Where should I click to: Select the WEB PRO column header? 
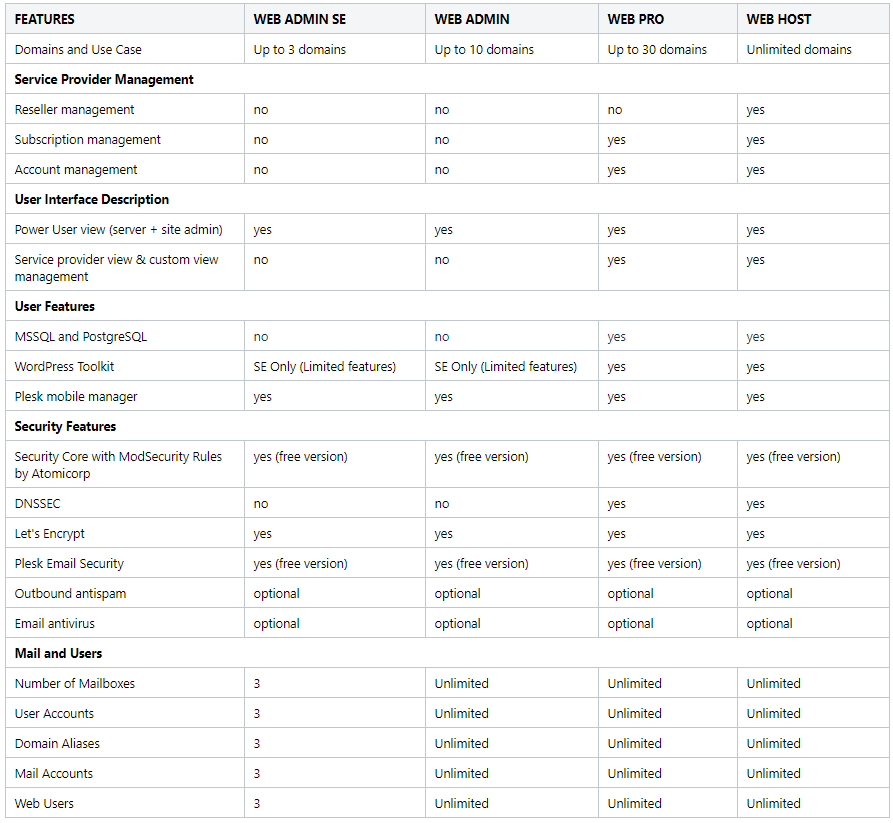(x=636, y=19)
